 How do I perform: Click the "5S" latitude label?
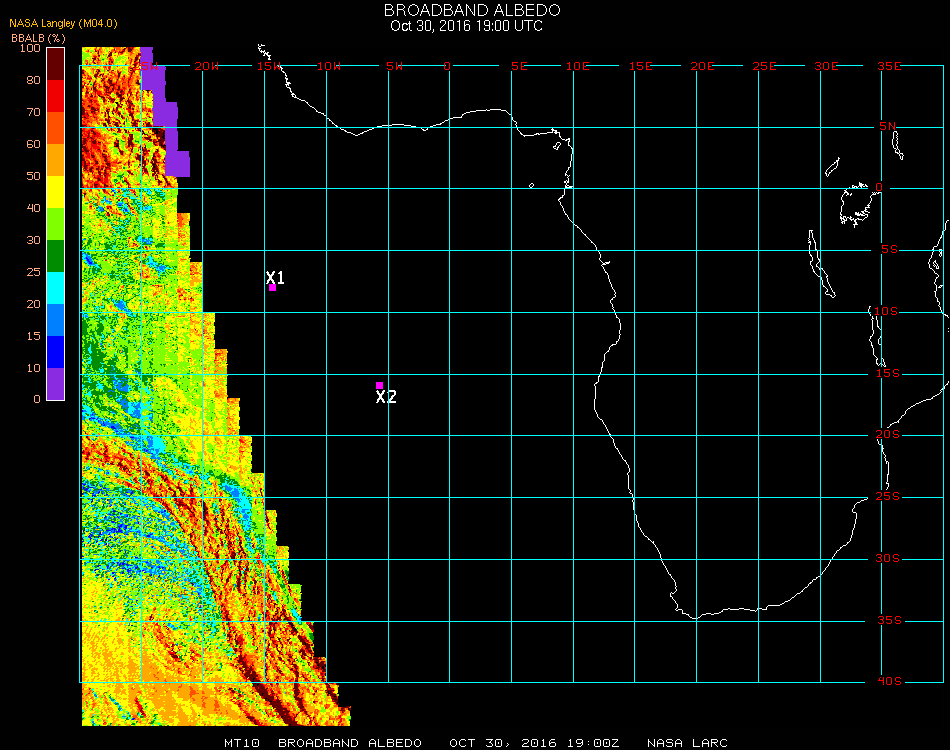coord(889,250)
